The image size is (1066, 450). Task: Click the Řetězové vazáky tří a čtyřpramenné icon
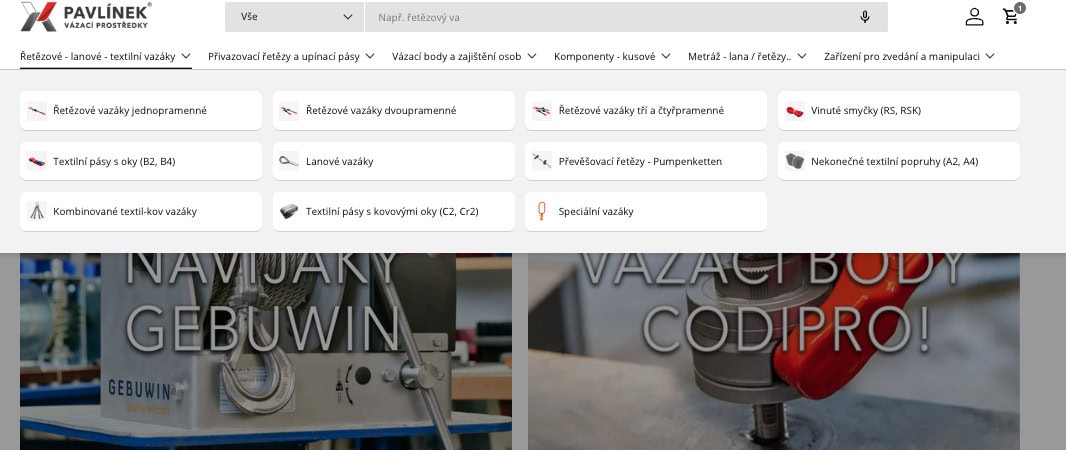coord(542,111)
